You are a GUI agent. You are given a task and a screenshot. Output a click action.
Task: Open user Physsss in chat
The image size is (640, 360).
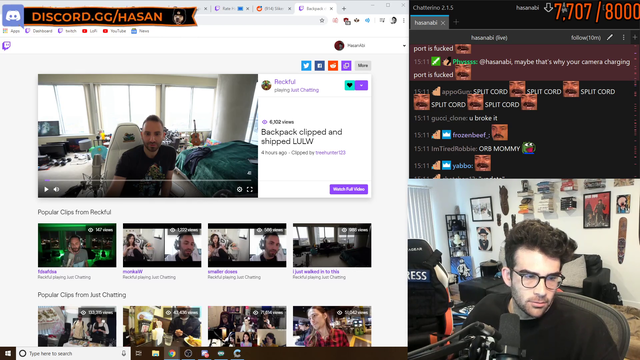tap(464, 62)
